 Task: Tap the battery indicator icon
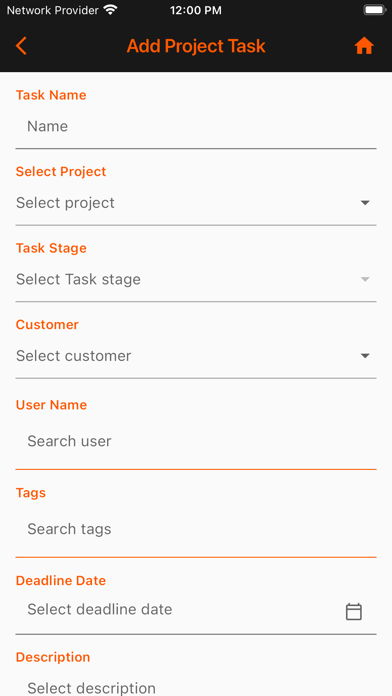375,10
